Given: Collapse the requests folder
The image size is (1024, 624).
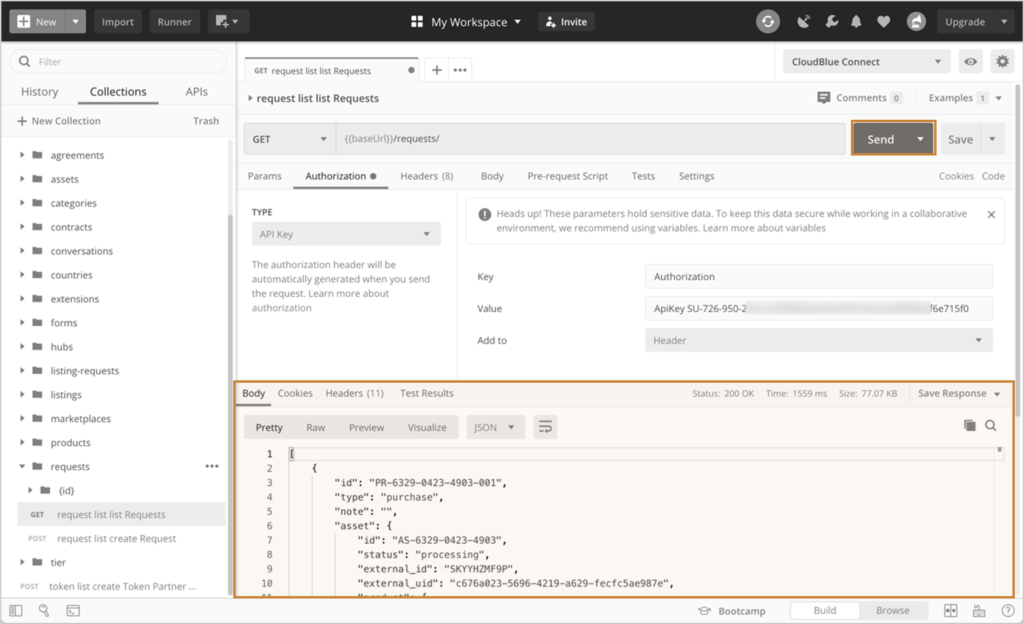Looking at the screenshot, I should pyautogui.click(x=22, y=466).
